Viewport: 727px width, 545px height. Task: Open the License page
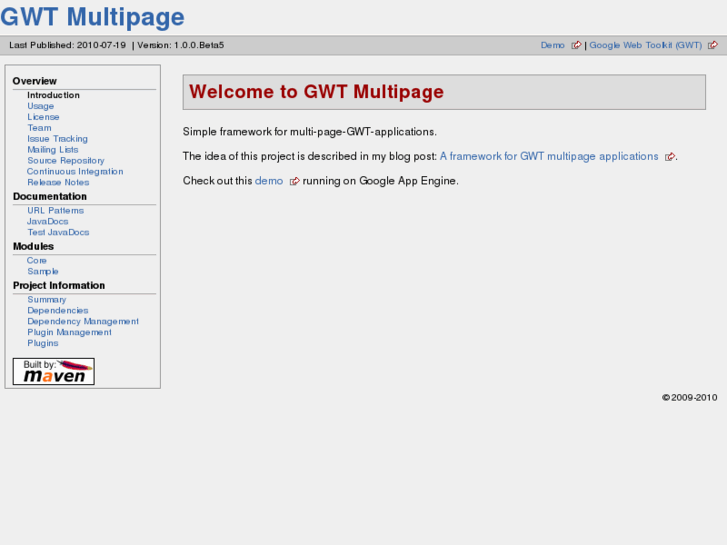pyautogui.click(x=43, y=117)
